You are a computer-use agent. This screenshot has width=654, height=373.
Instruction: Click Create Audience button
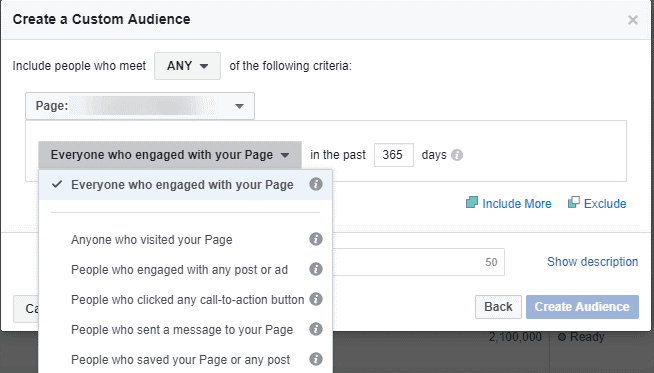tap(582, 307)
